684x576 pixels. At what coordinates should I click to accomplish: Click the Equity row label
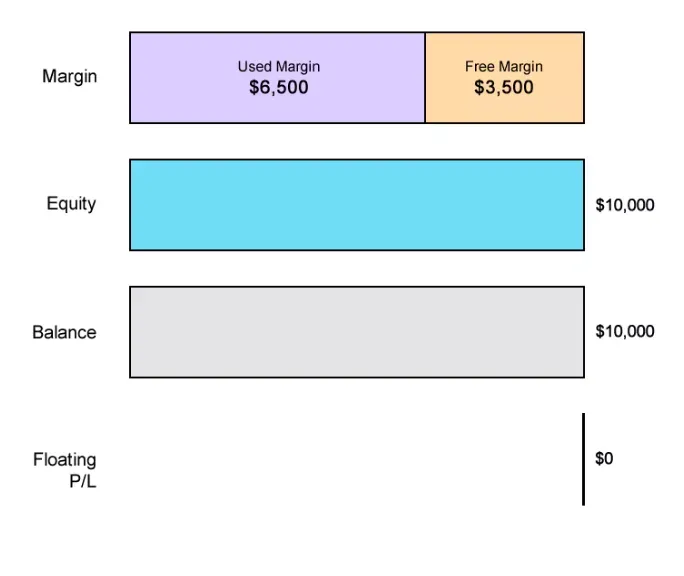pos(71,204)
